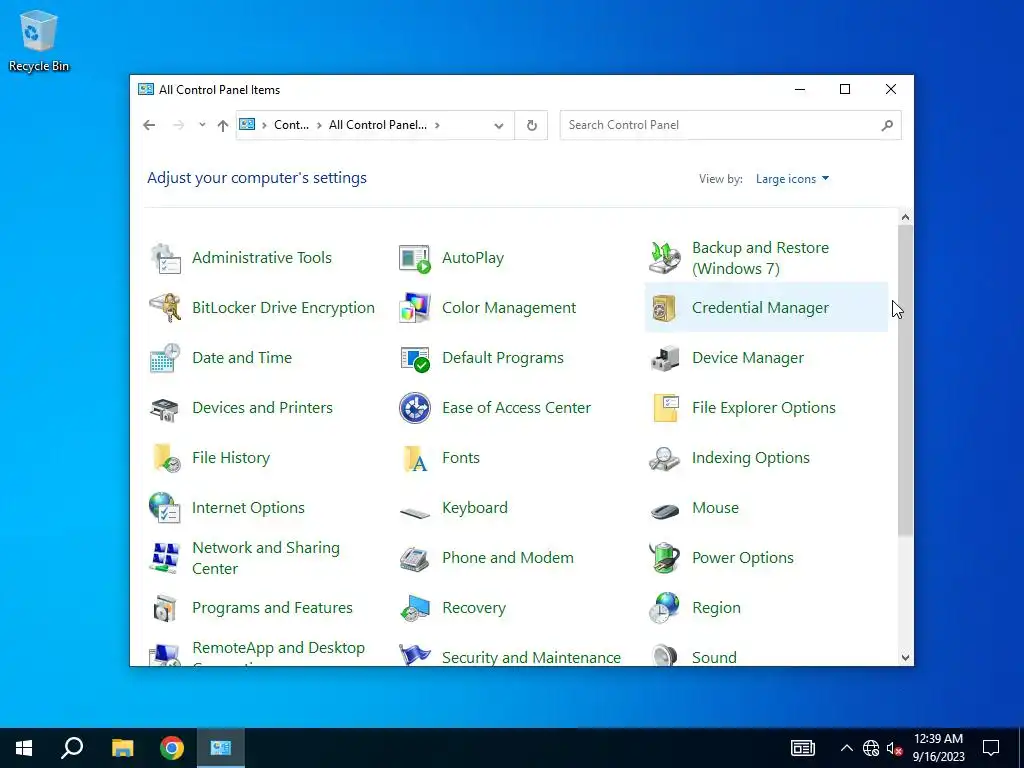The image size is (1024, 768).
Task: Open the Power Options battery icon
Action: (665, 558)
